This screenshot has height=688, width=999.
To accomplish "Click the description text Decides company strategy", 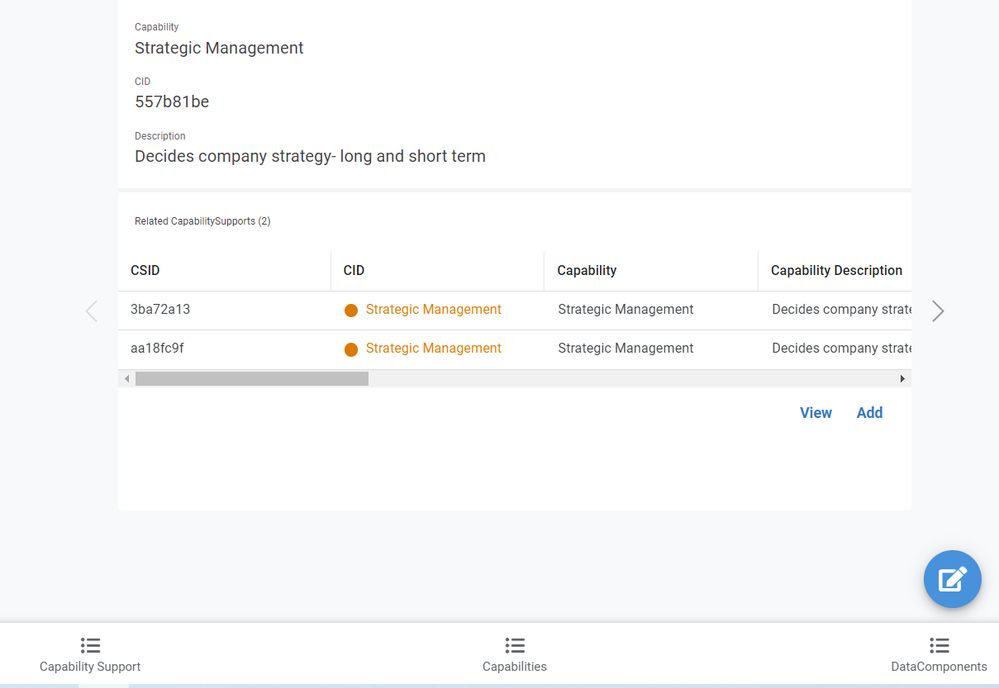I will click(310, 157).
